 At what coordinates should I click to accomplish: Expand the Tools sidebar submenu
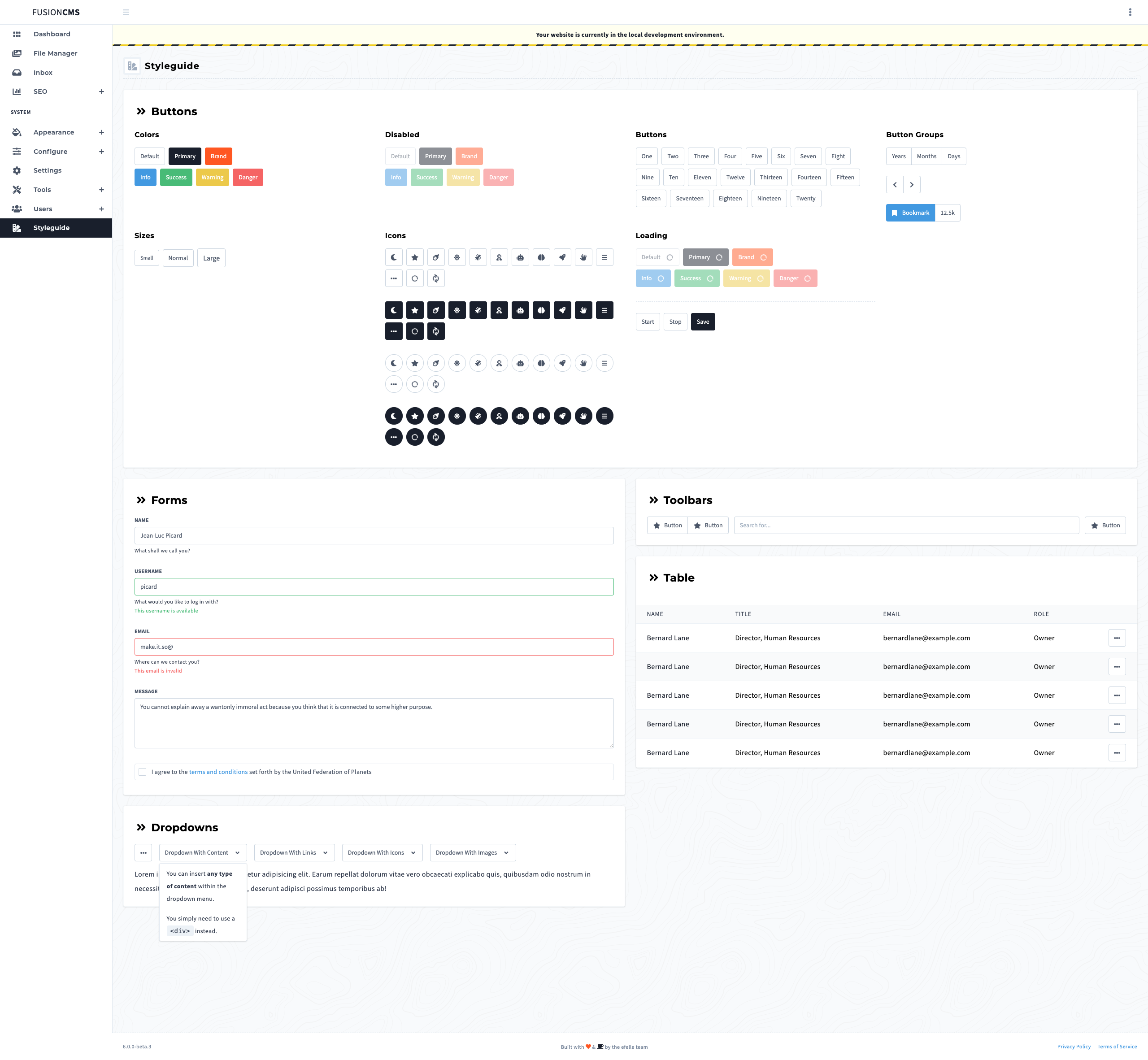(101, 190)
